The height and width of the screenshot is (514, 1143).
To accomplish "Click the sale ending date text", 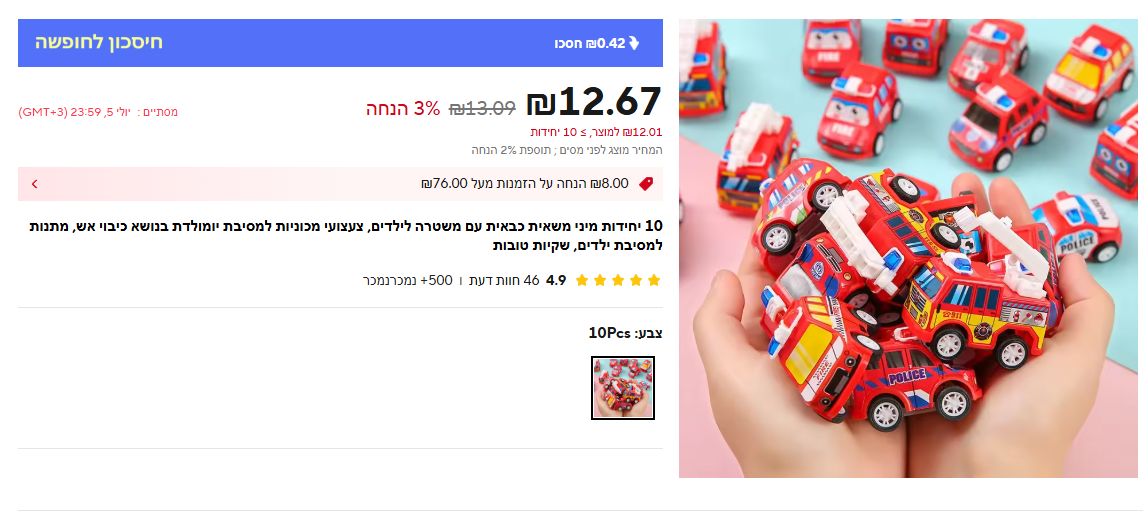I will point(98,112).
